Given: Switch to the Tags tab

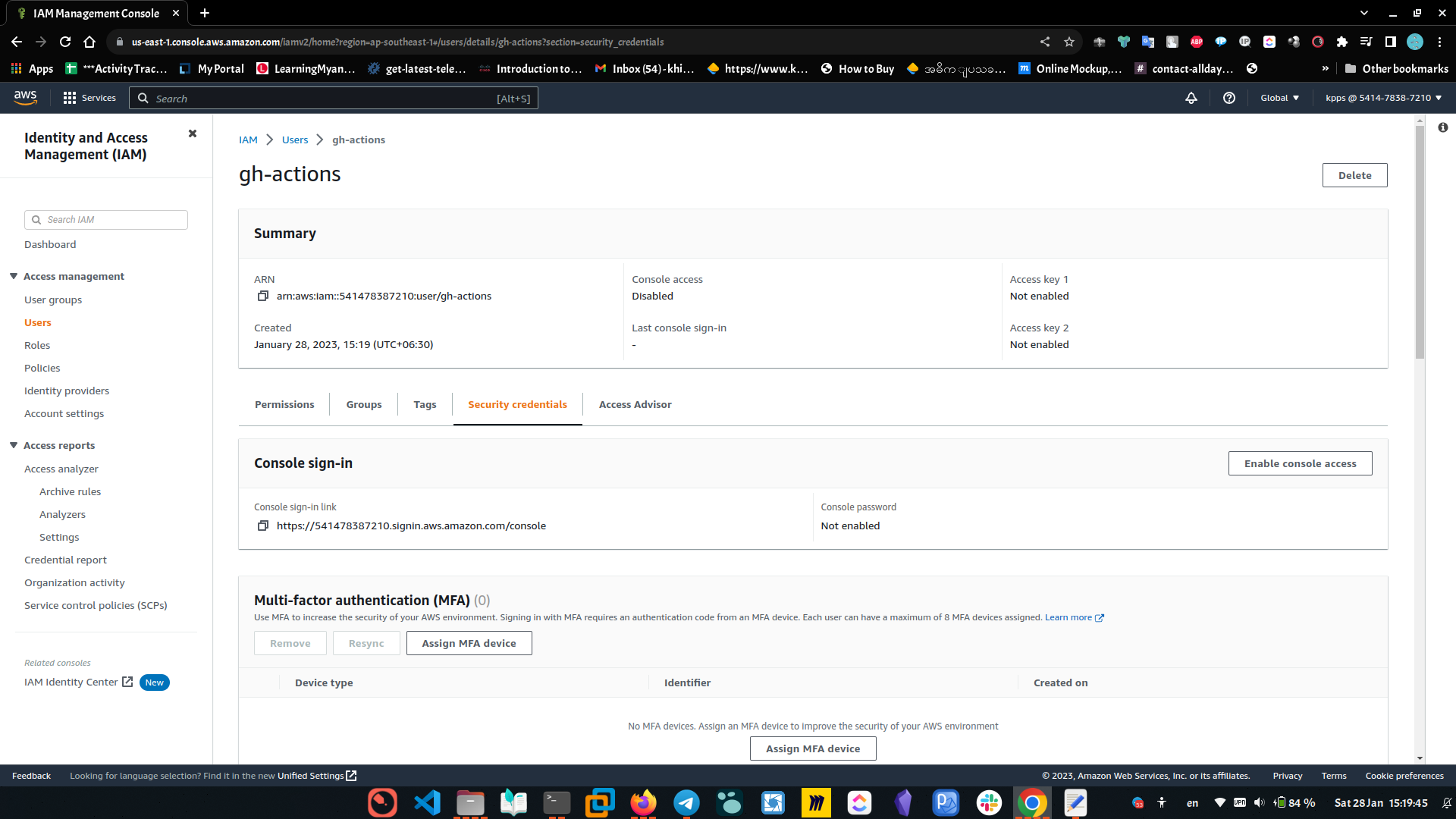Looking at the screenshot, I should click(425, 404).
